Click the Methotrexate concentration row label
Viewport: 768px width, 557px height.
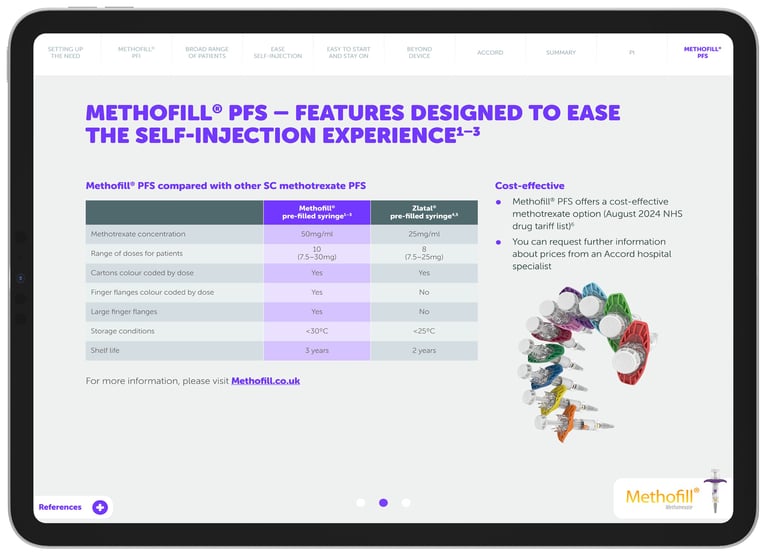138,234
